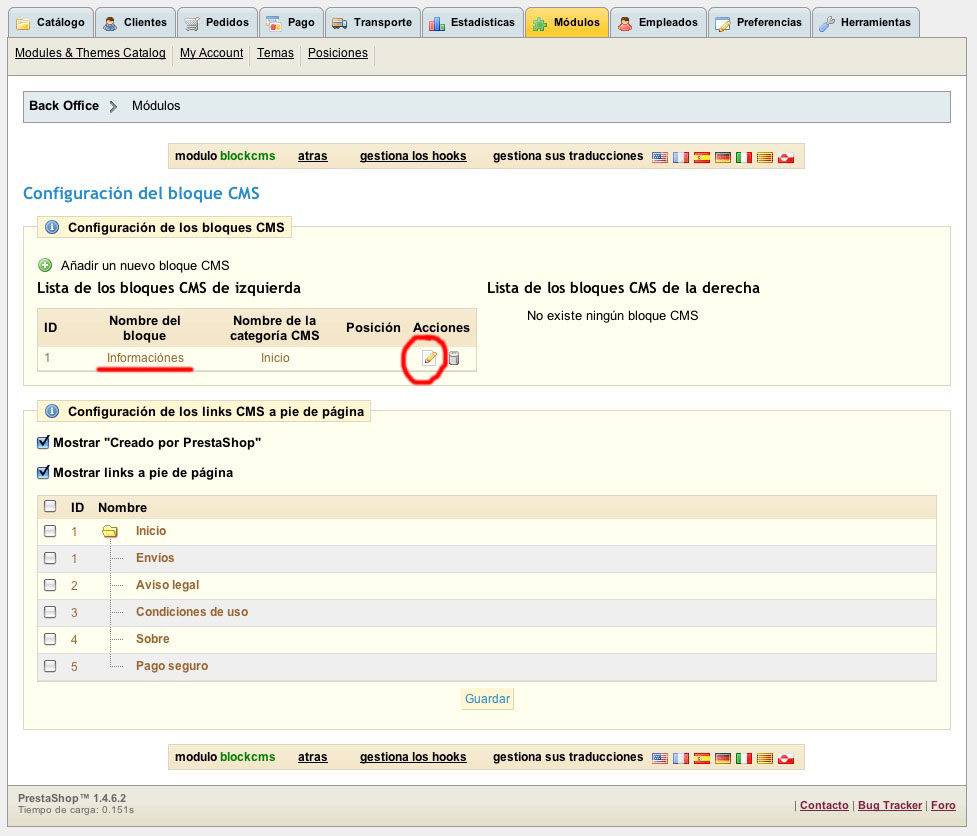Click the shopping cart icon on Pedidos tab
The image size is (977, 836).
tap(192, 24)
